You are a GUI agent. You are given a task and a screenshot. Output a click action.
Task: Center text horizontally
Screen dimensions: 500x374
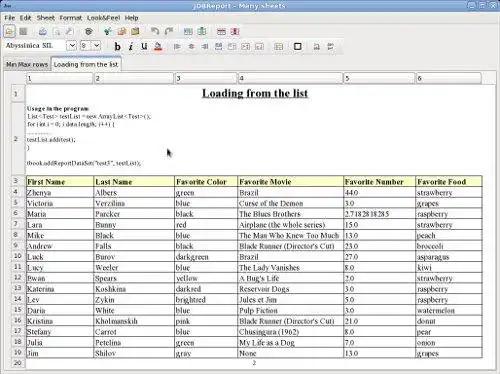click(x=191, y=47)
